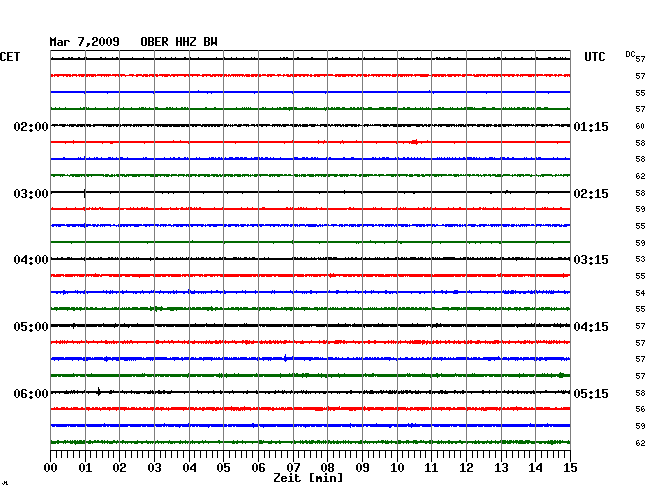
Task: Click the spike on the 06:00 black trace
Action: pos(99,391)
